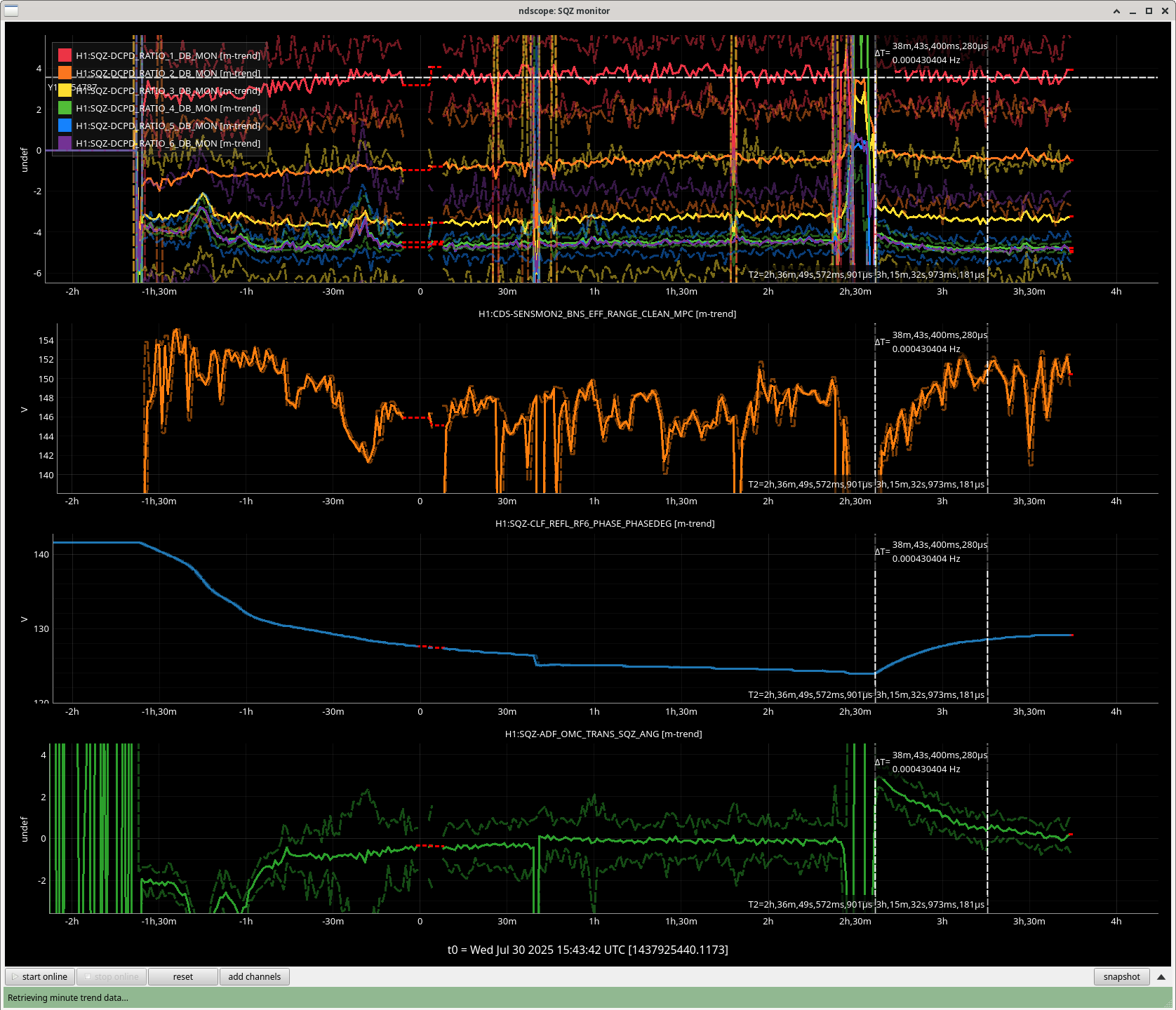Click the Y1 cursor label in top plot
1176x1010 pixels.
pos(53,88)
